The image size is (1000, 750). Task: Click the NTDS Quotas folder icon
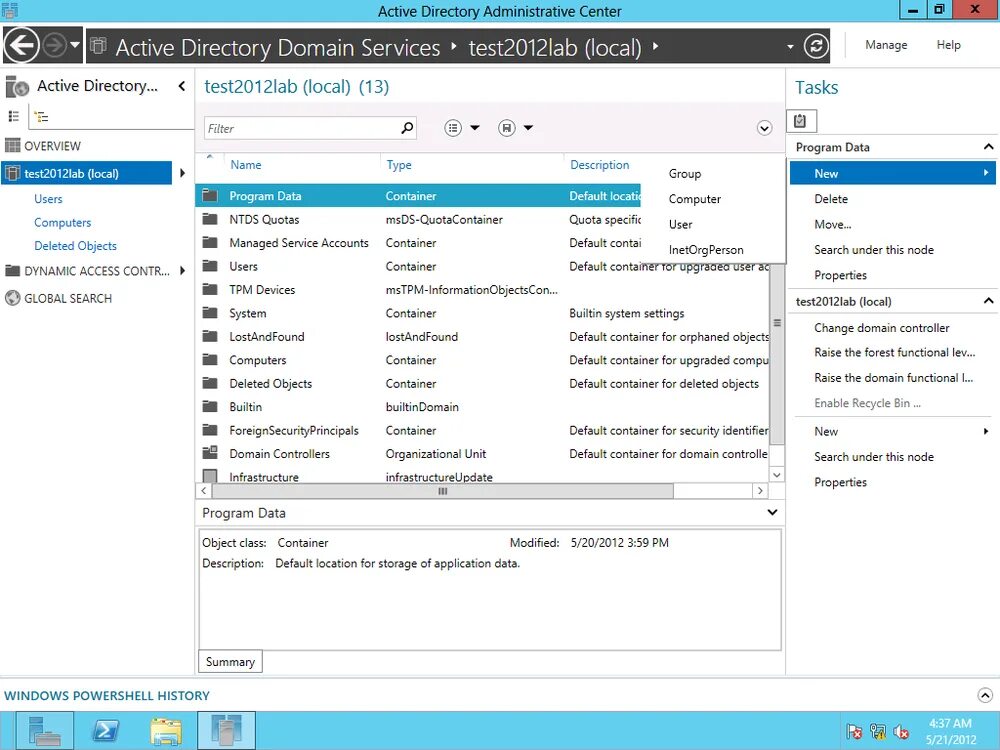(210, 219)
